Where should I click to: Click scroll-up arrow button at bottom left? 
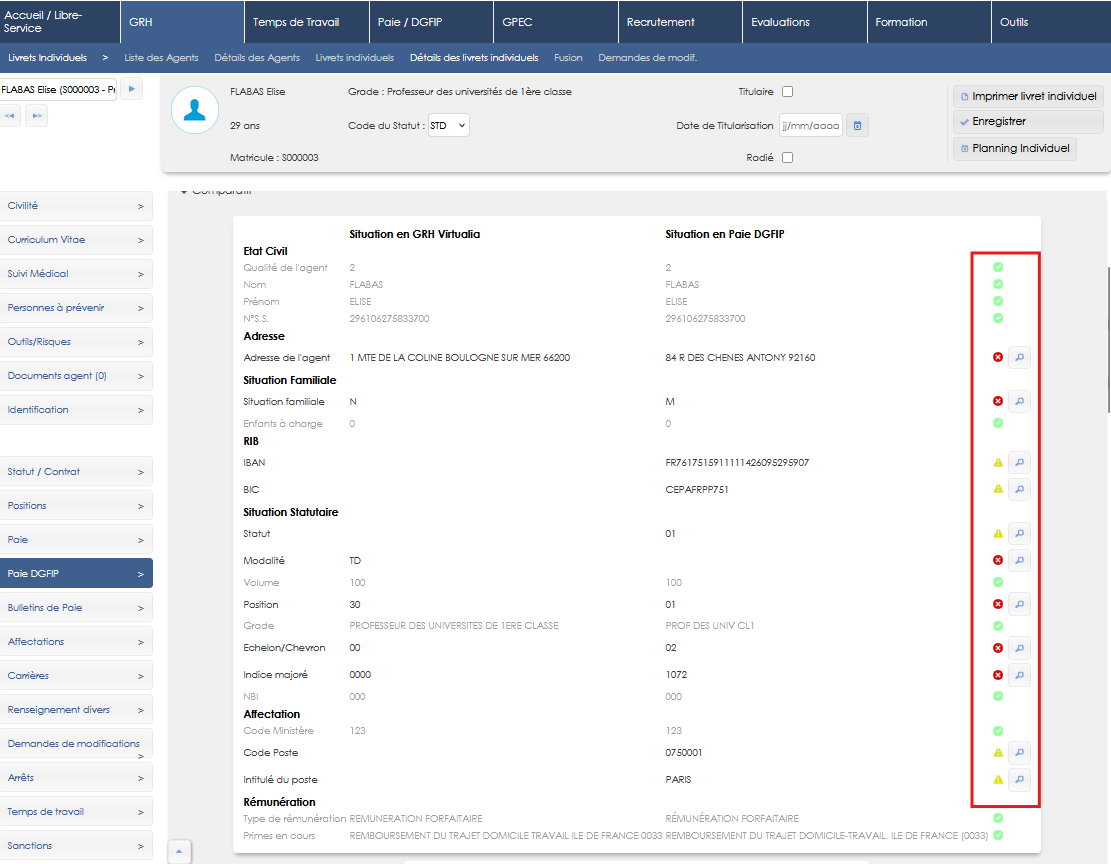(178, 851)
